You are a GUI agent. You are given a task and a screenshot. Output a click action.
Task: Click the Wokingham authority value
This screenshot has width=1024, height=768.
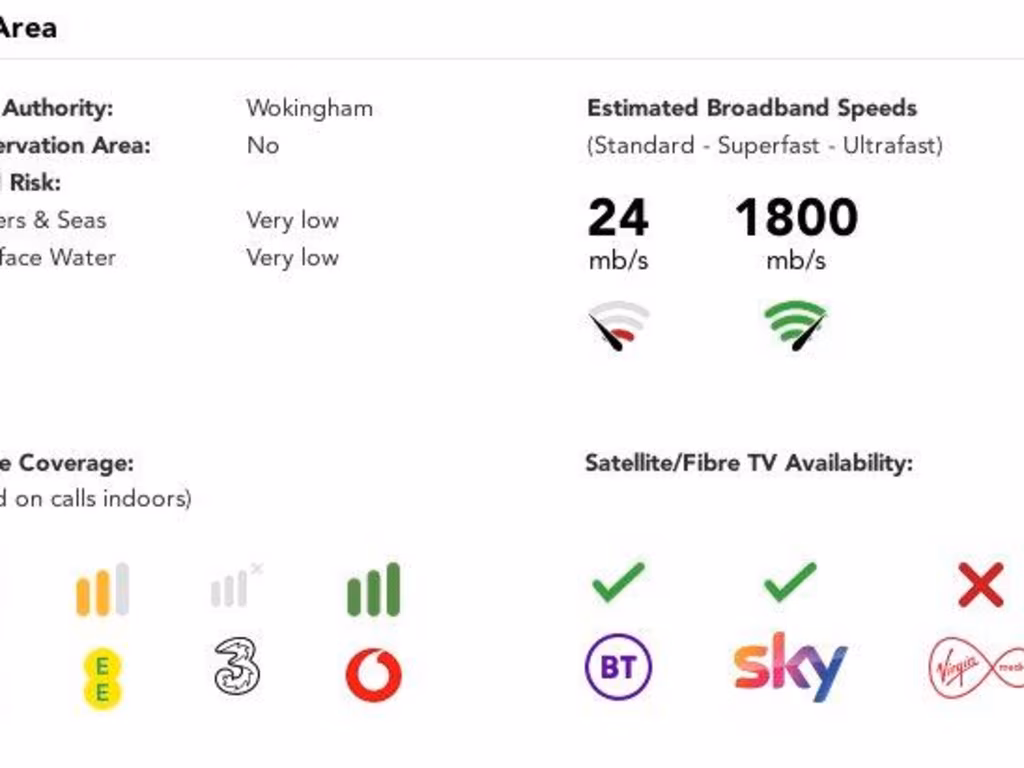(x=309, y=108)
